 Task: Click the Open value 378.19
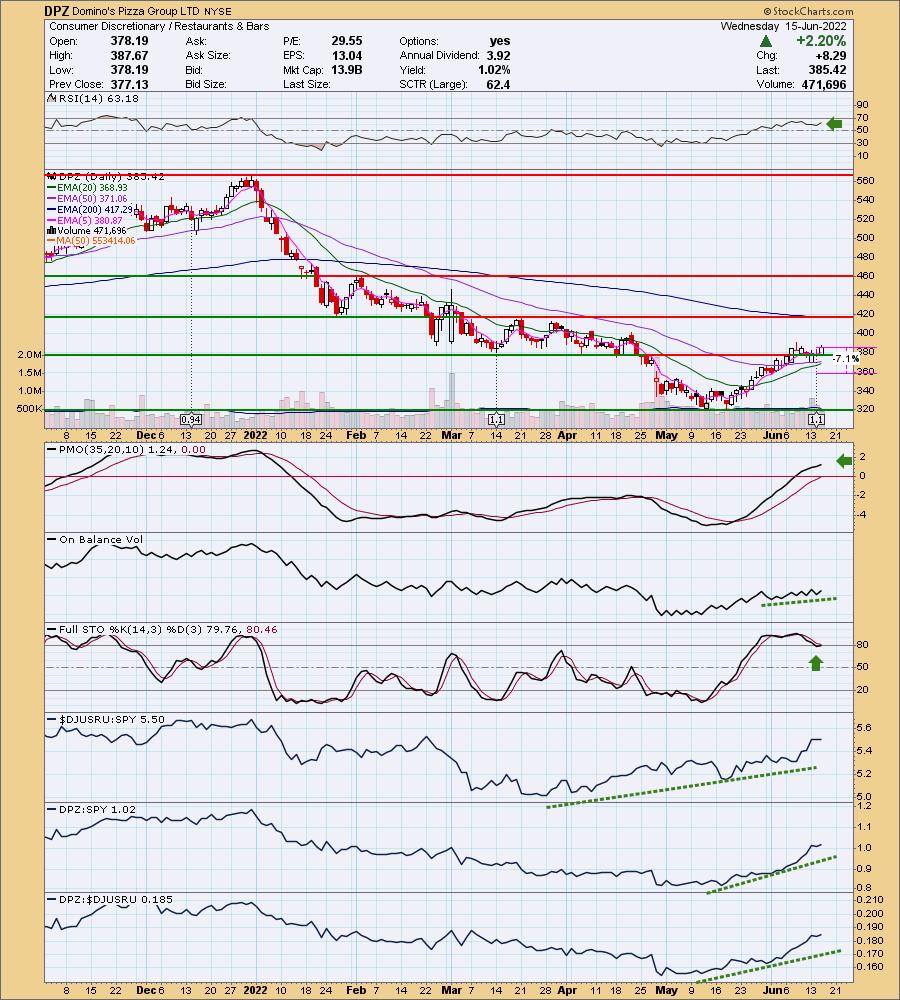(x=129, y=41)
